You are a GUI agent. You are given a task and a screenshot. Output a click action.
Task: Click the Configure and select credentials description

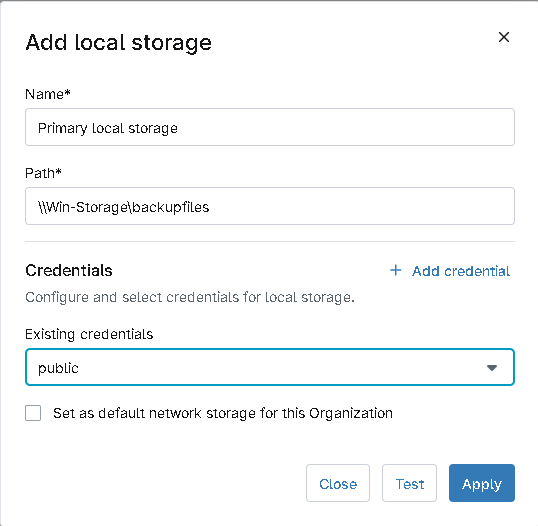[190, 297]
